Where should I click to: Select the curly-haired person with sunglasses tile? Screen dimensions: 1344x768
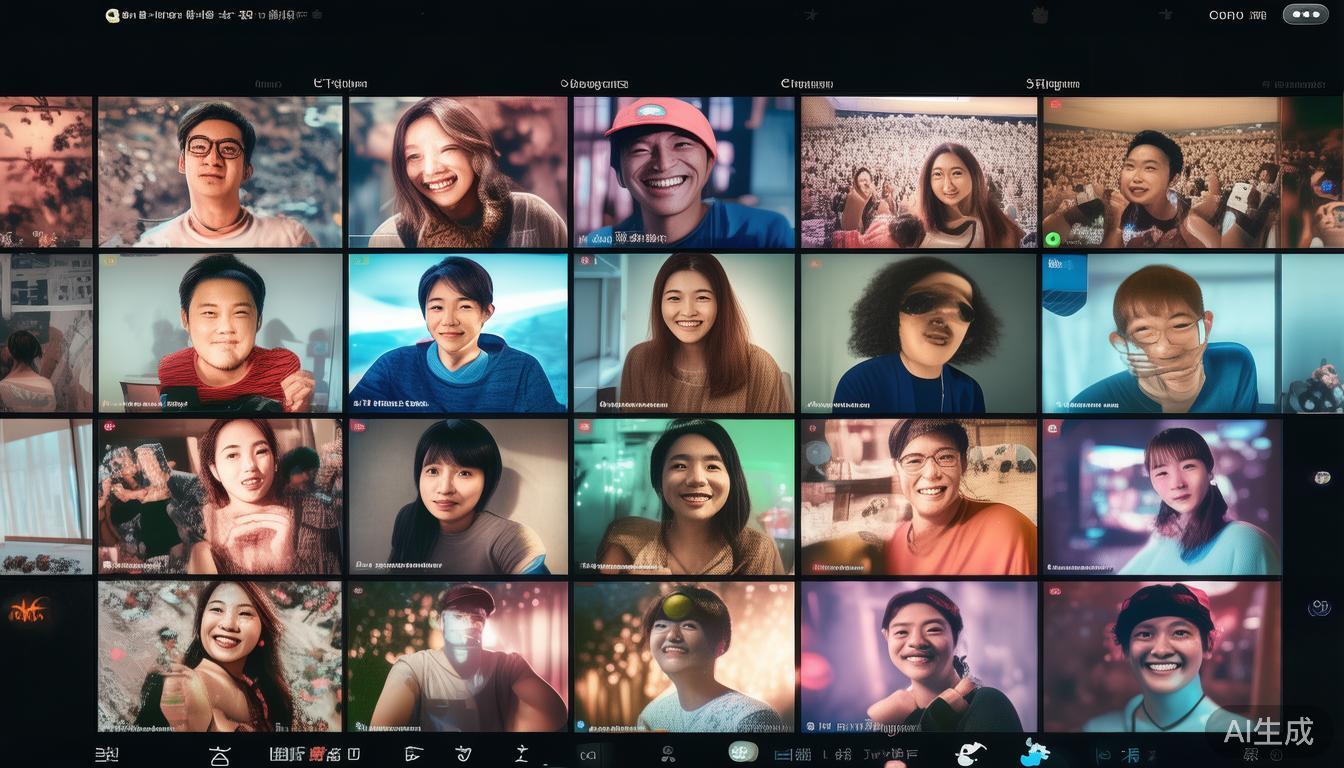[919, 333]
